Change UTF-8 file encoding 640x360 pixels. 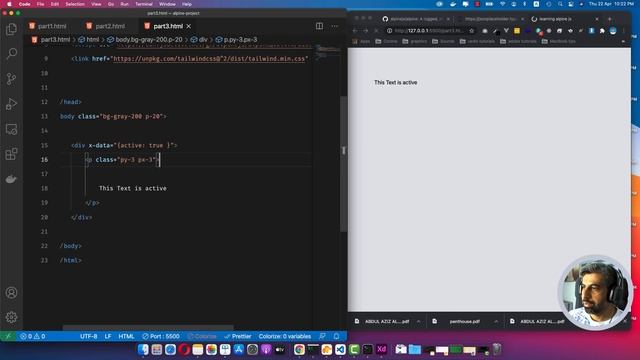(89, 336)
